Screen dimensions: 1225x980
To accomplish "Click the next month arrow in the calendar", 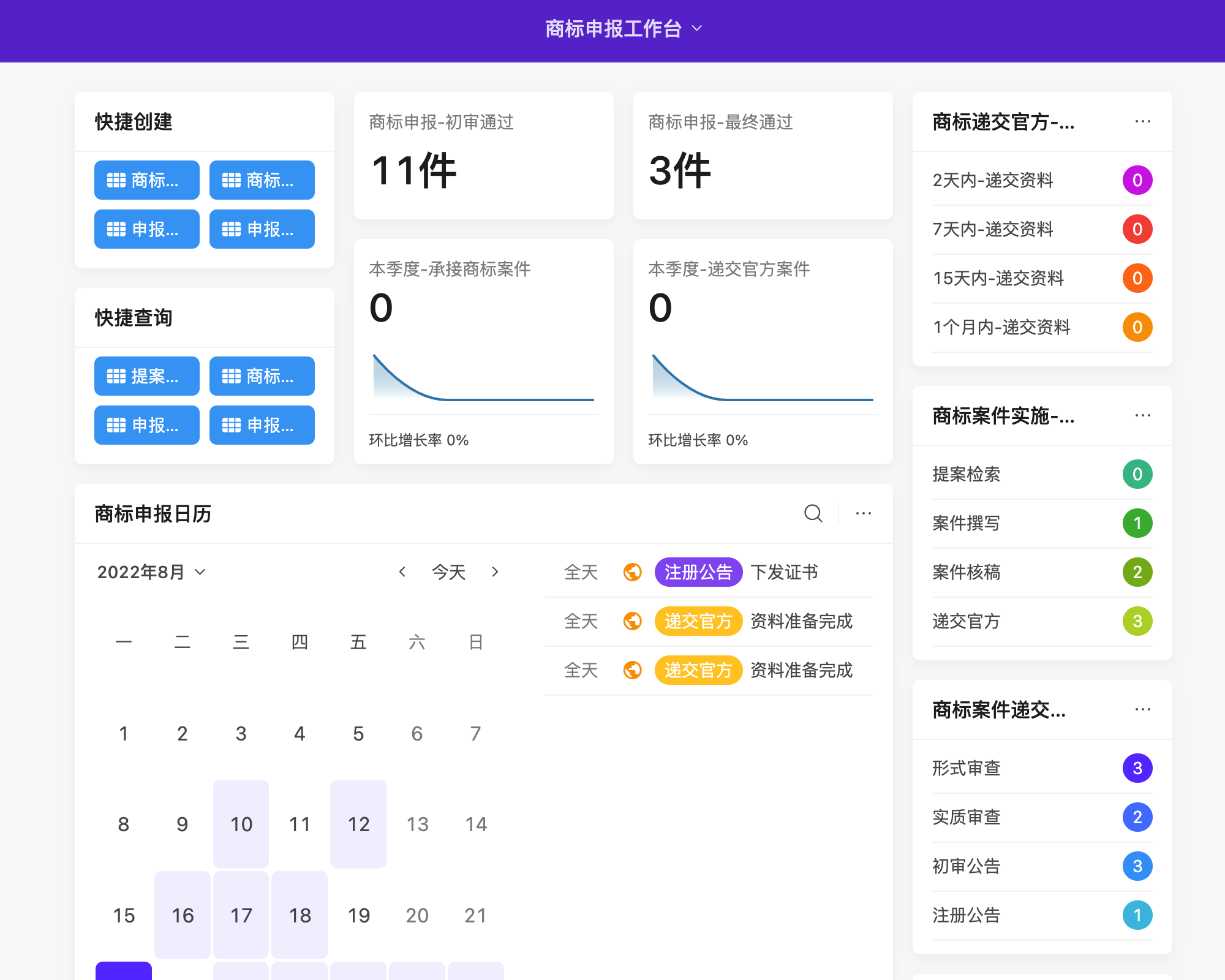I will click(495, 571).
